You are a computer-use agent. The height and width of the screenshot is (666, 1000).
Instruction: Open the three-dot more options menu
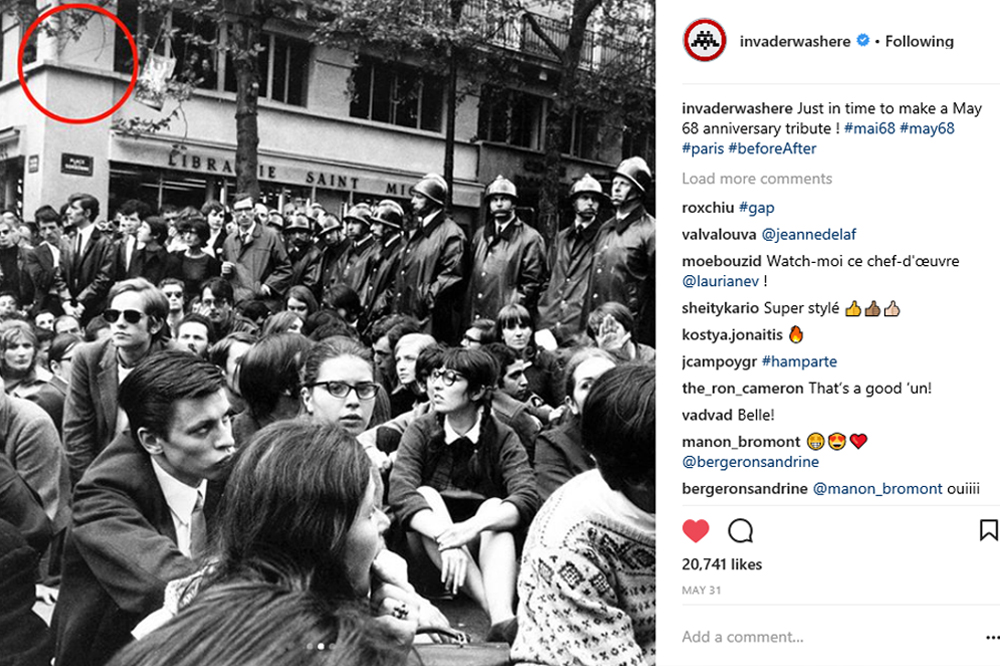[992, 637]
